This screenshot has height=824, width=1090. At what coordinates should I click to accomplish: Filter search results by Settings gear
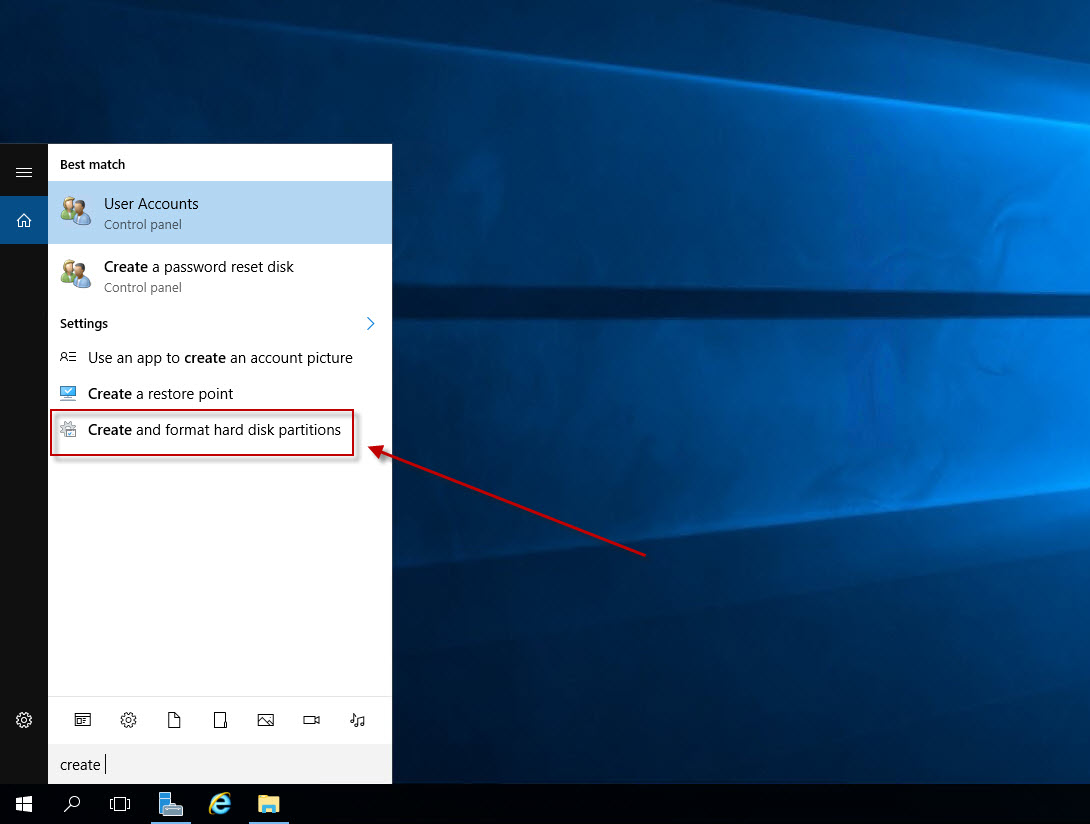(128, 720)
